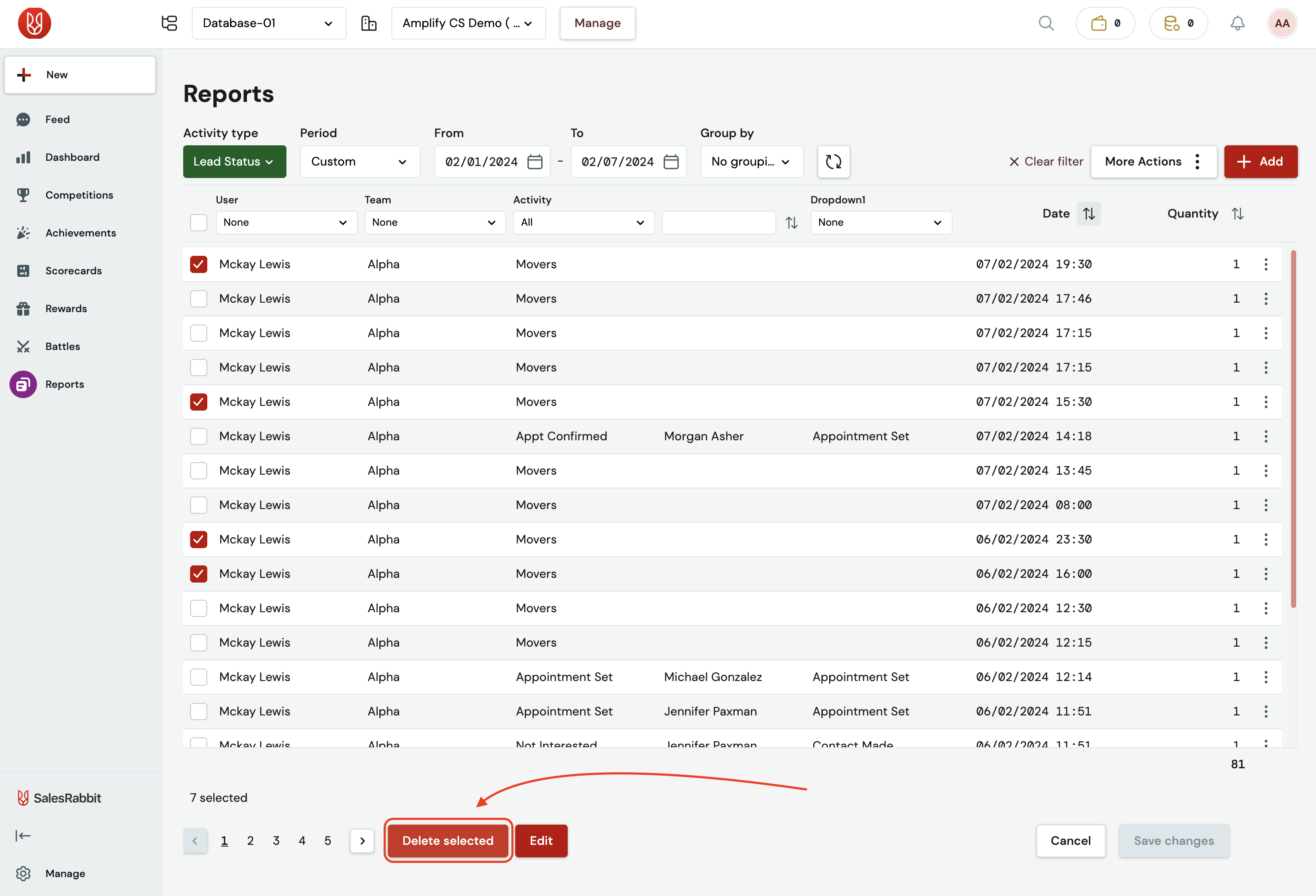Go to Competitions in sidebar

tap(79, 195)
